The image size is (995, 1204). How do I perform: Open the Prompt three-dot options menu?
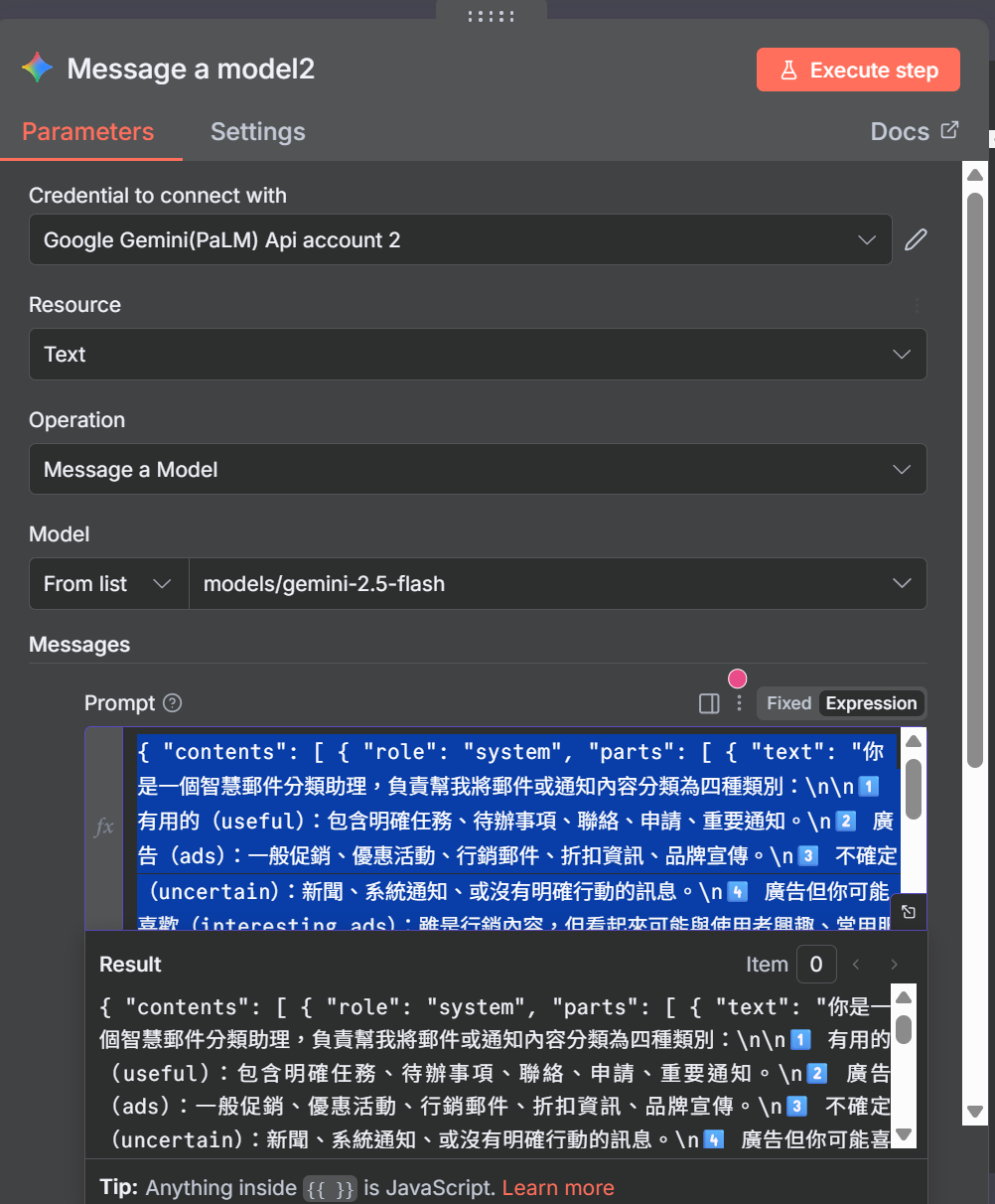click(739, 703)
